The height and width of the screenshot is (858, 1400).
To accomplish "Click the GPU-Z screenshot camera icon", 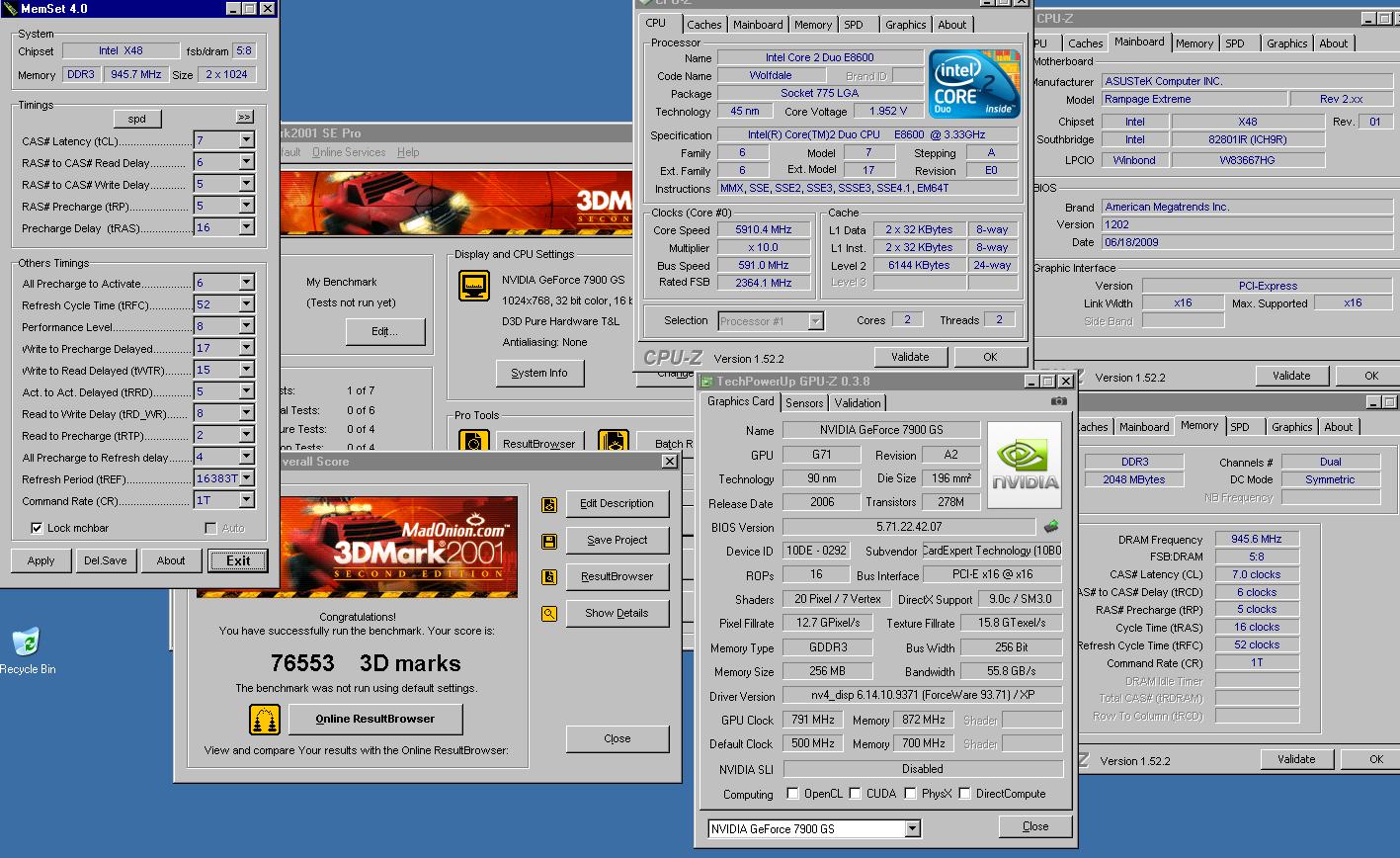I will pos(1058,401).
